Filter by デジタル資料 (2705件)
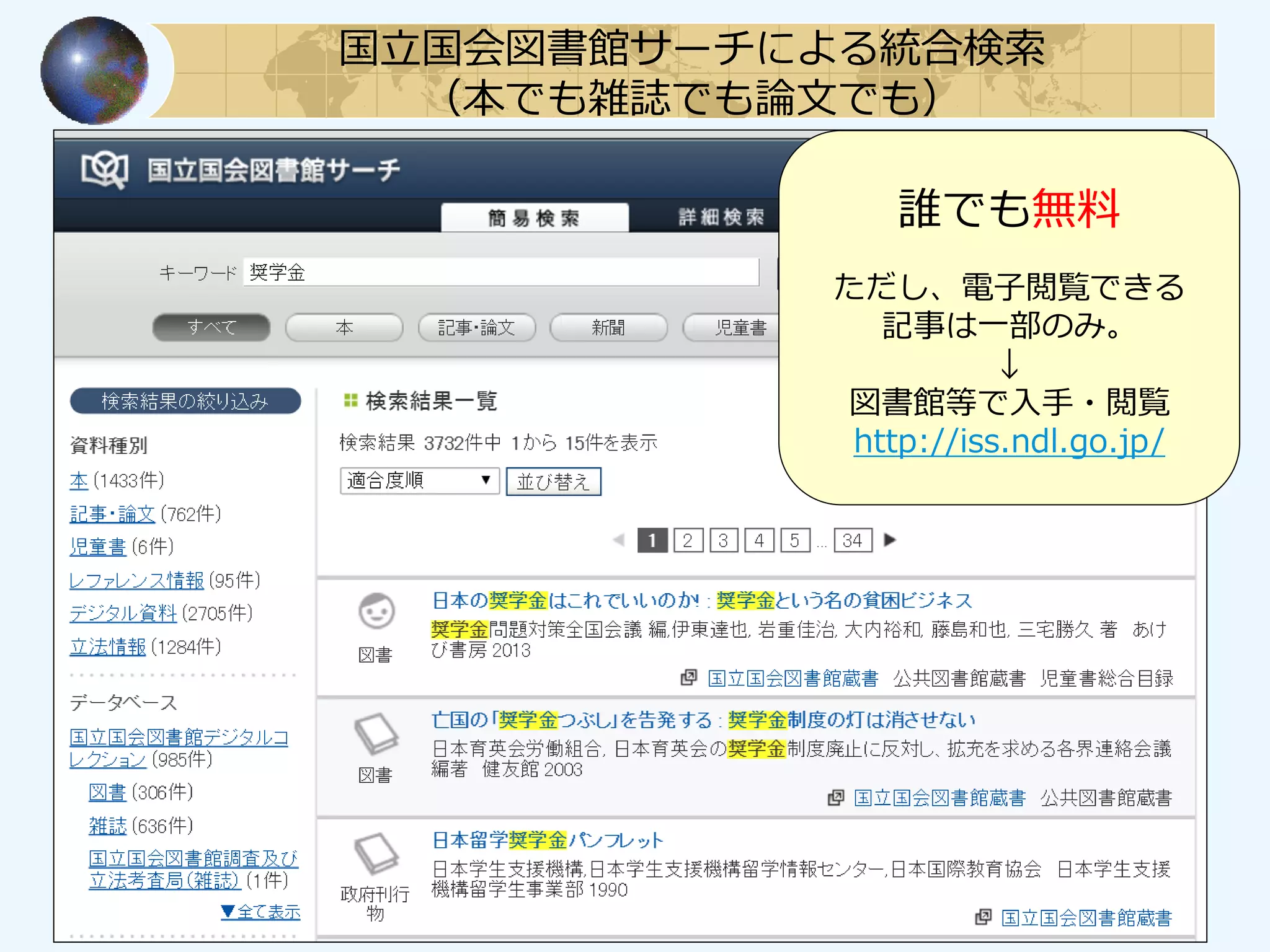Screen dimensions: 1270x952 click(123, 613)
